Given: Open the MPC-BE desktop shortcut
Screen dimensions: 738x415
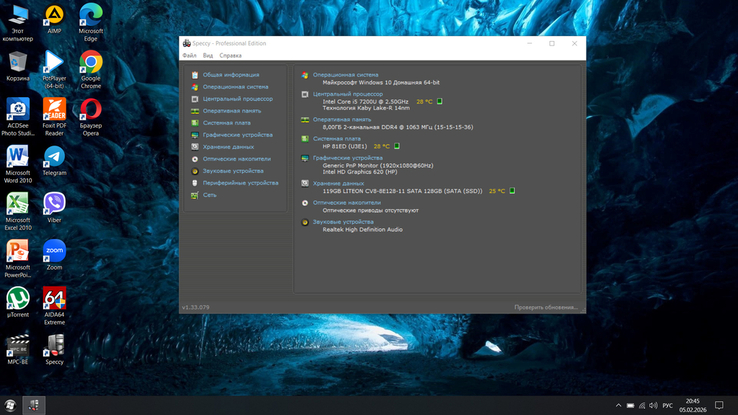Looking at the screenshot, I should [18, 349].
